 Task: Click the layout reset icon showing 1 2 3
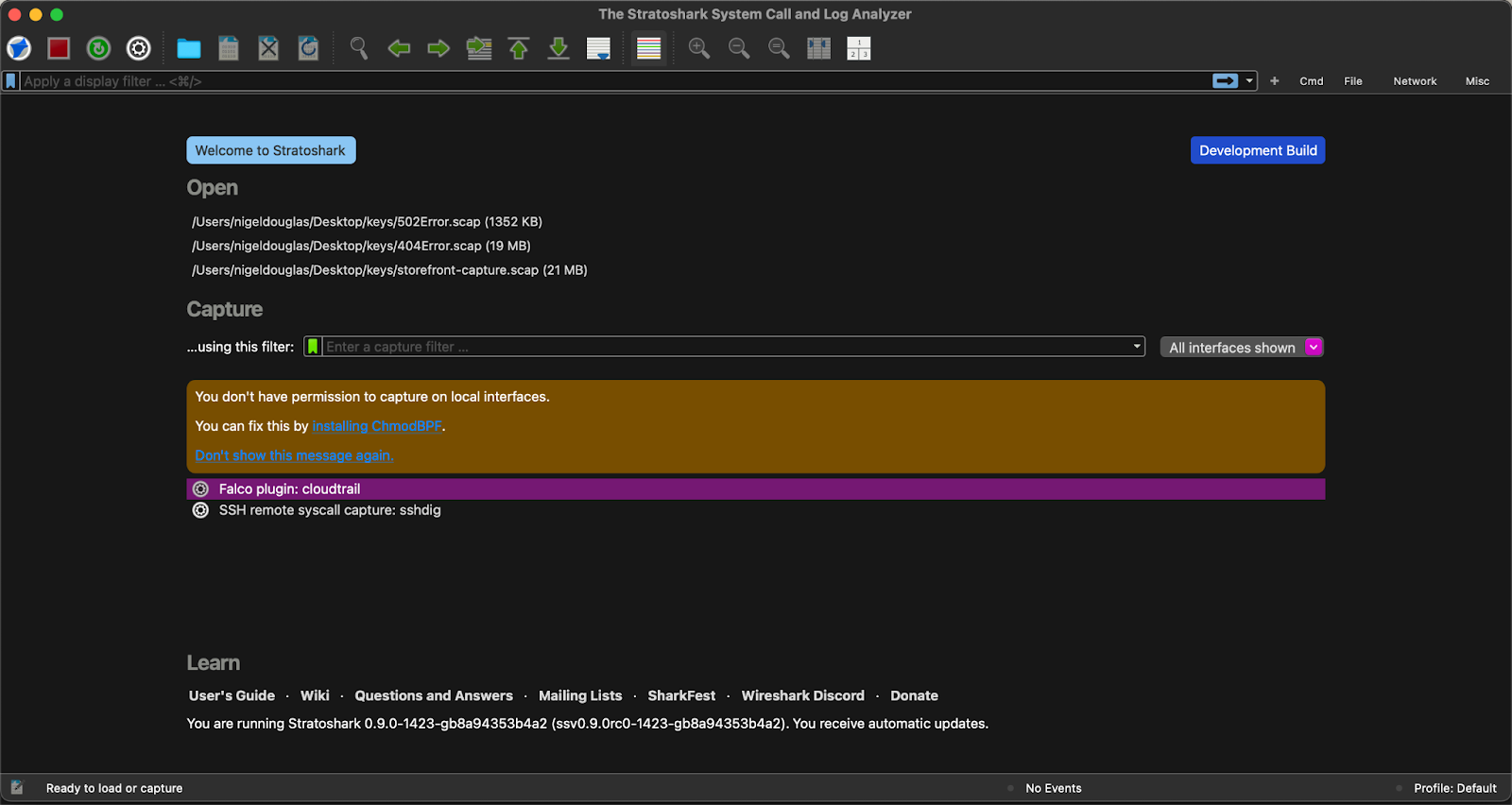coord(859,48)
